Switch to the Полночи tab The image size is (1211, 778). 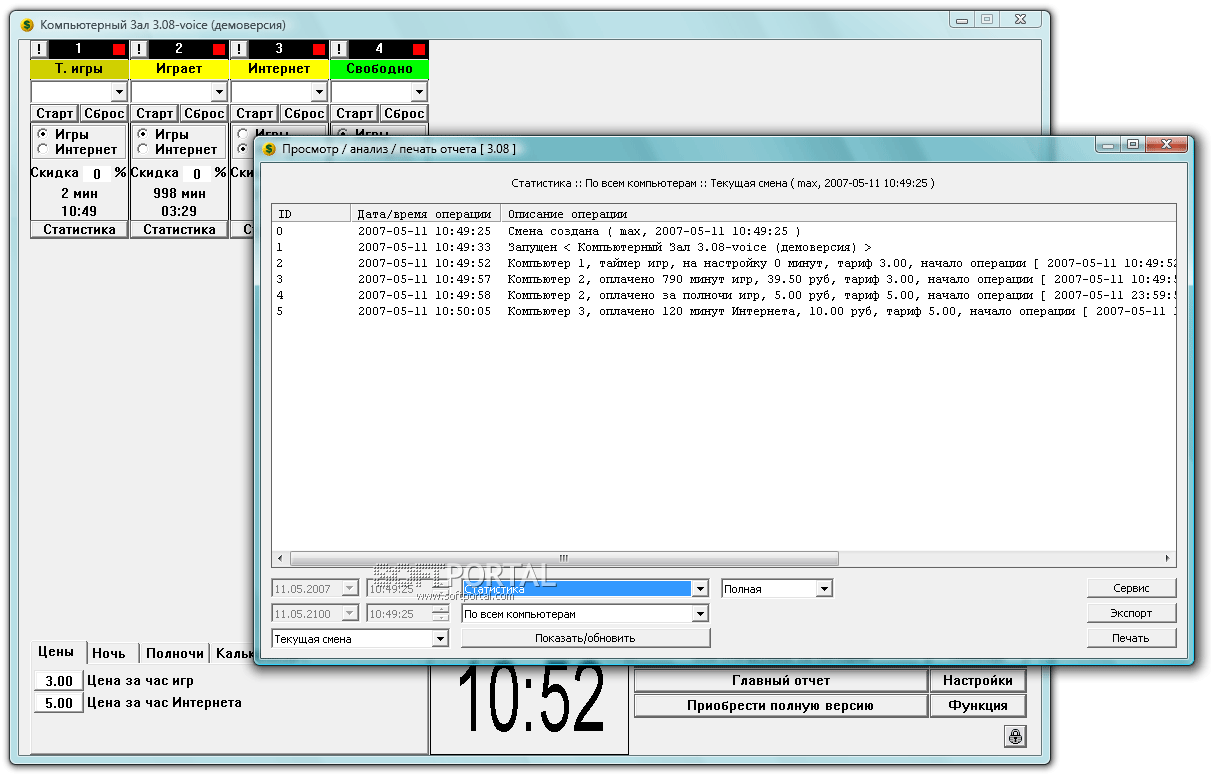point(174,653)
